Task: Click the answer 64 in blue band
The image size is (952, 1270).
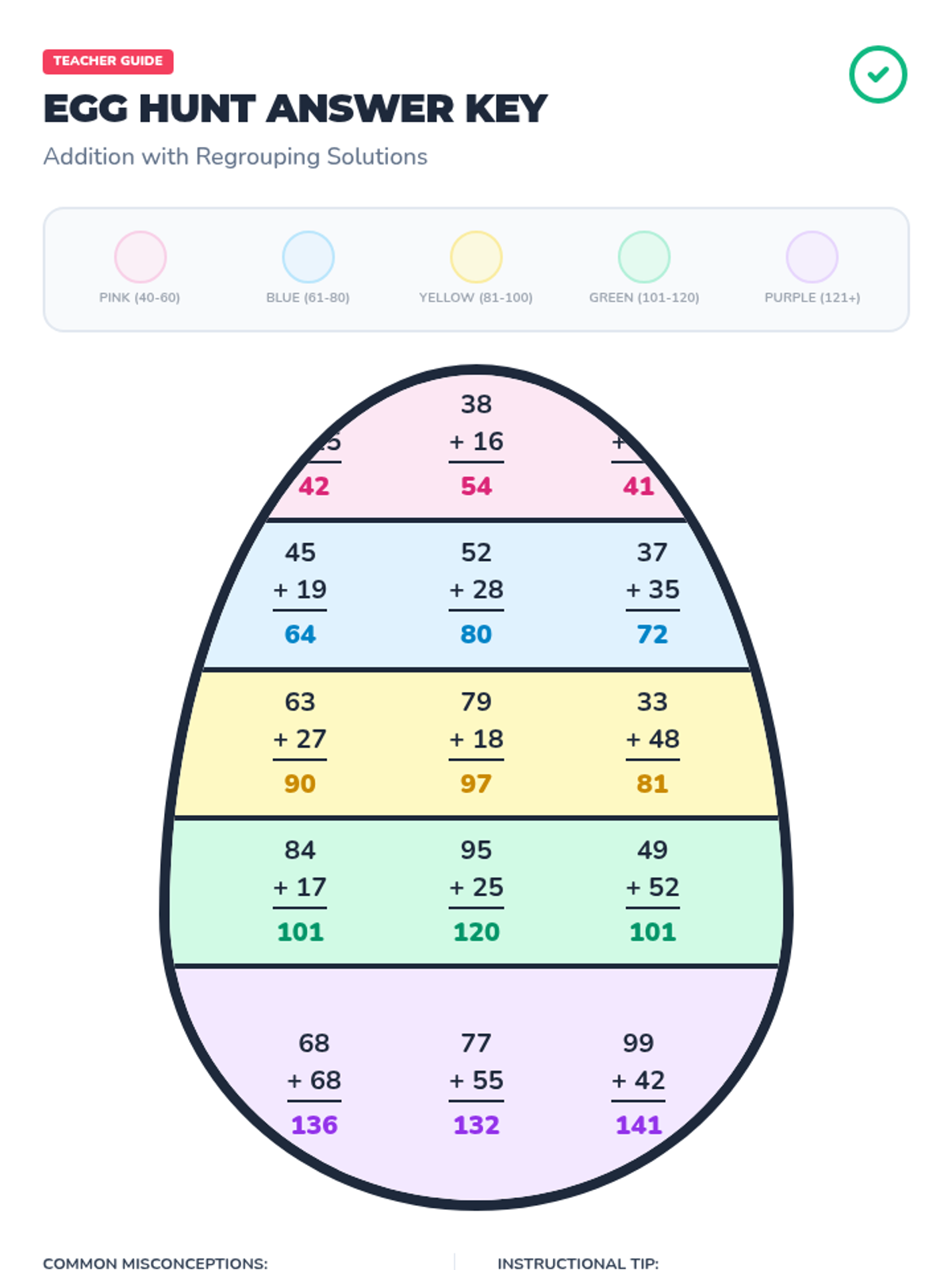Action: coord(300,634)
